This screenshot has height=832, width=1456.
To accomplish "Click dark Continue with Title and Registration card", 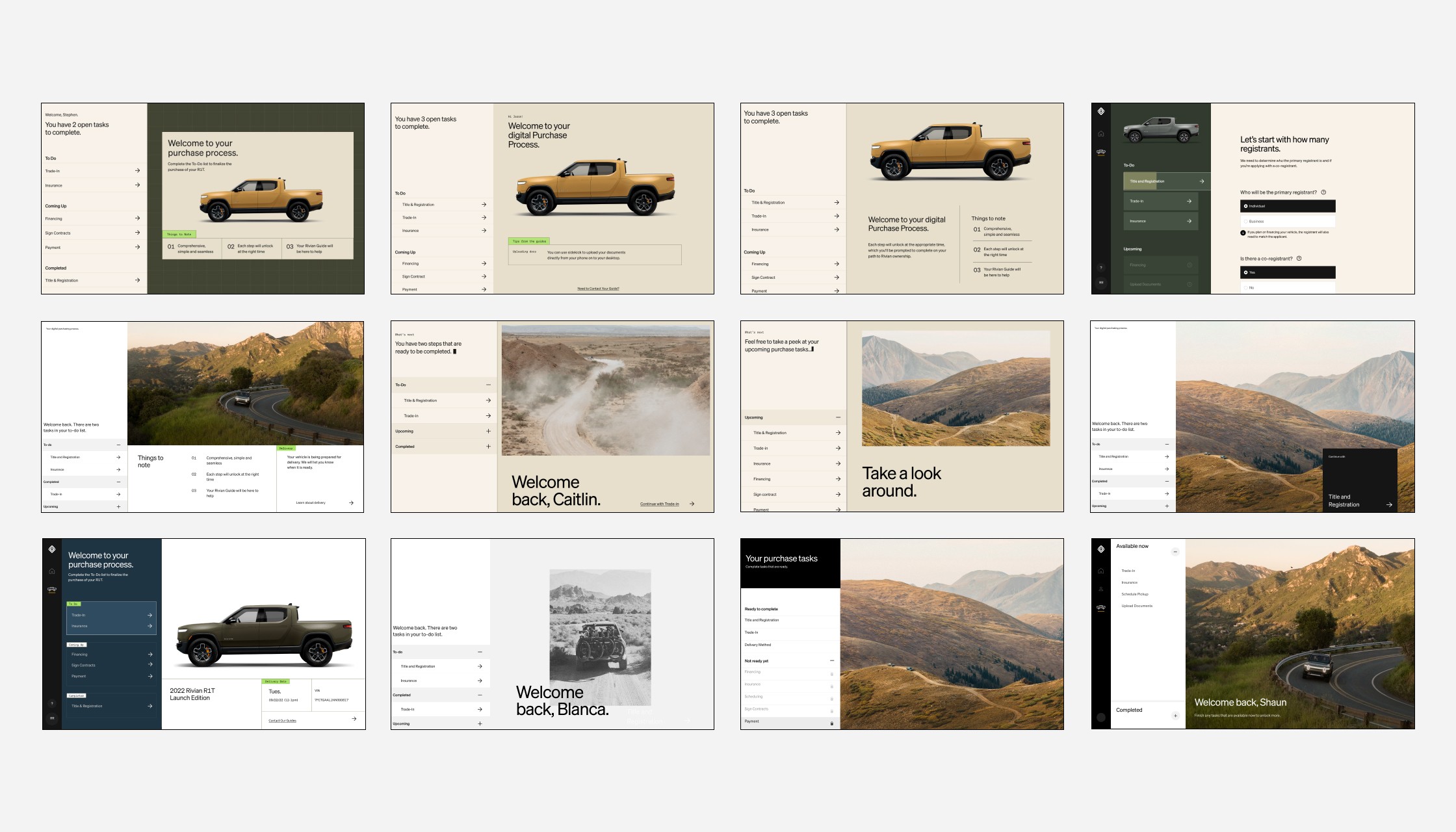I will [x=1359, y=480].
